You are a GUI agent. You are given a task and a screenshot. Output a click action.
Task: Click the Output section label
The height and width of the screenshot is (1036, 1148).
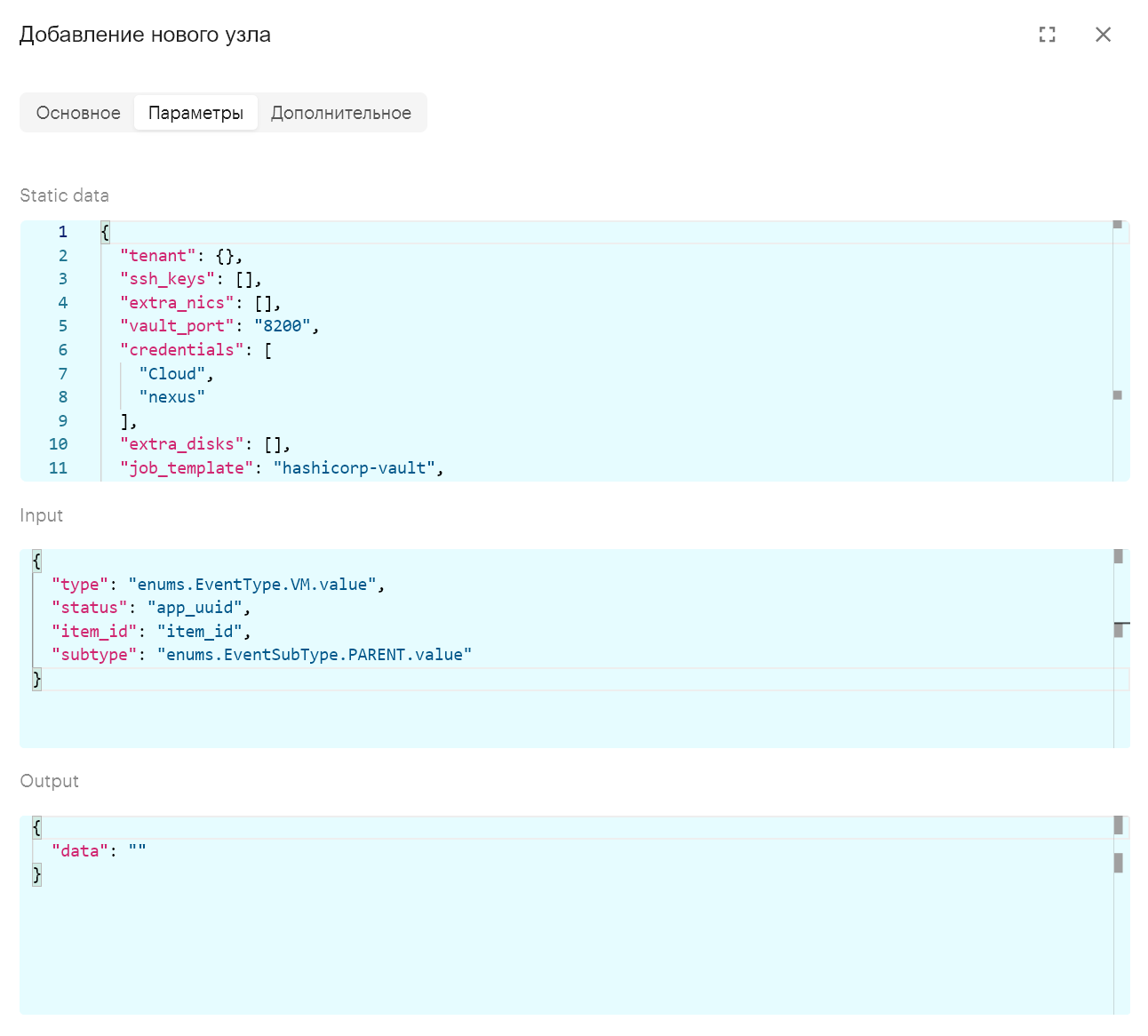[x=49, y=781]
